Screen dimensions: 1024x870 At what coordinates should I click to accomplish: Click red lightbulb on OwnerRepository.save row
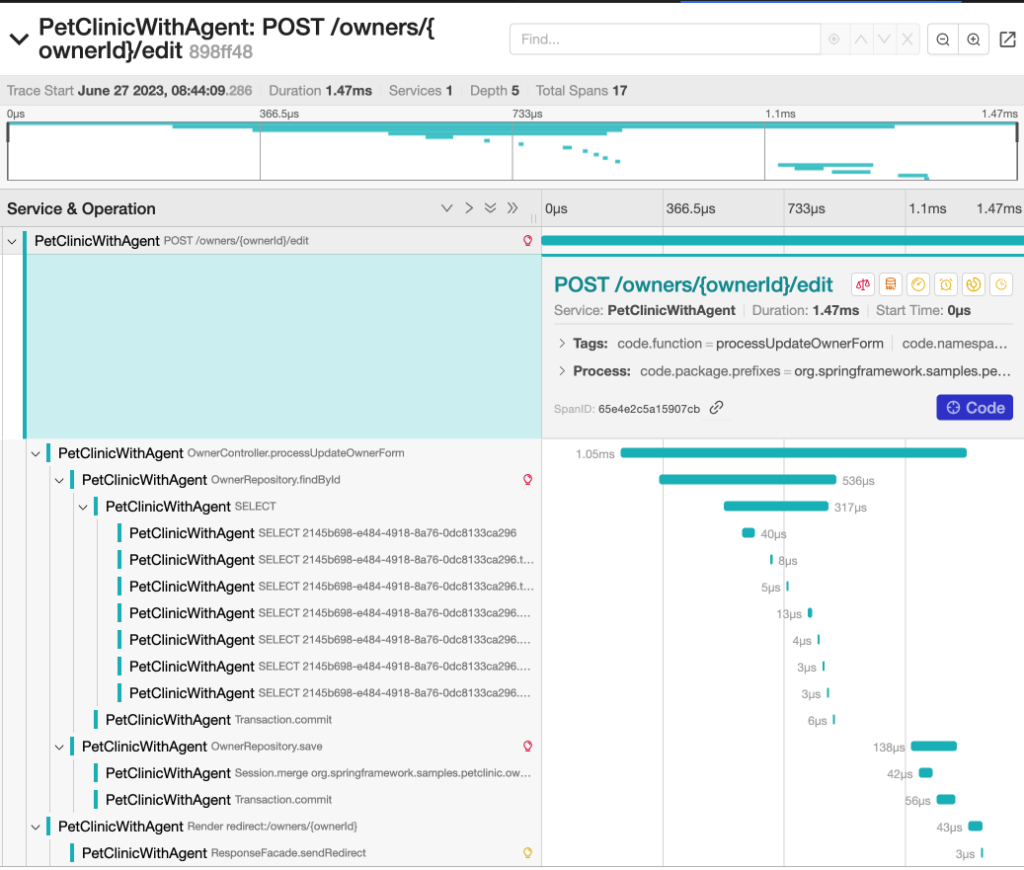click(x=528, y=746)
